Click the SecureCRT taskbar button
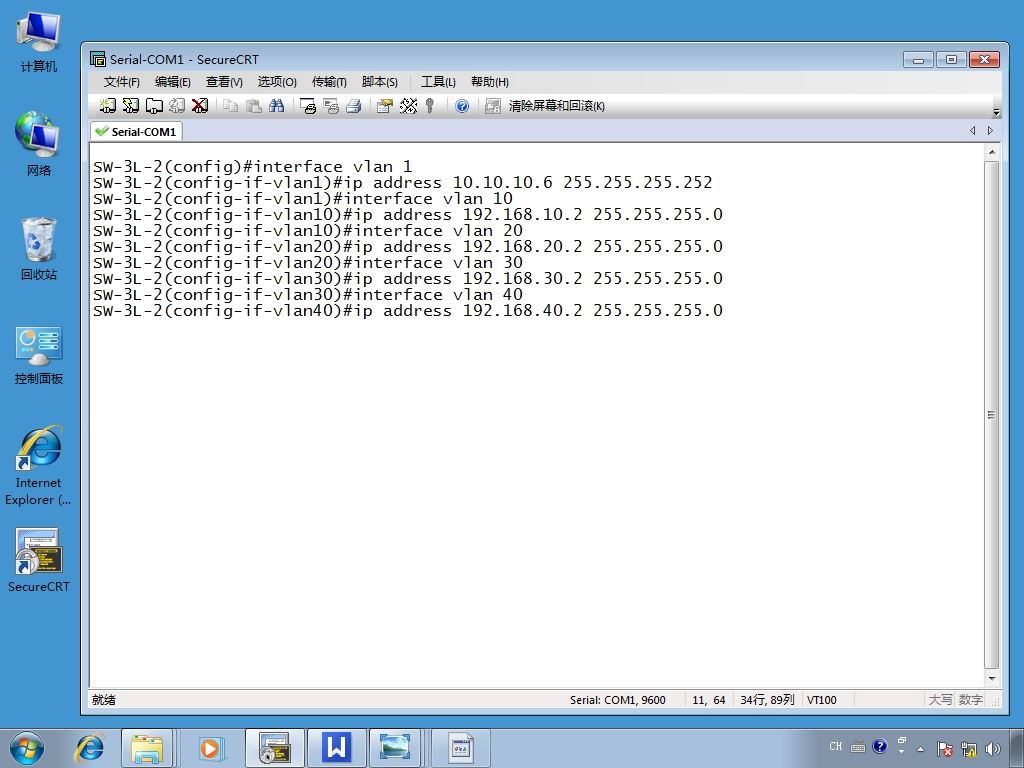Image resolution: width=1024 pixels, height=768 pixels. 274,748
